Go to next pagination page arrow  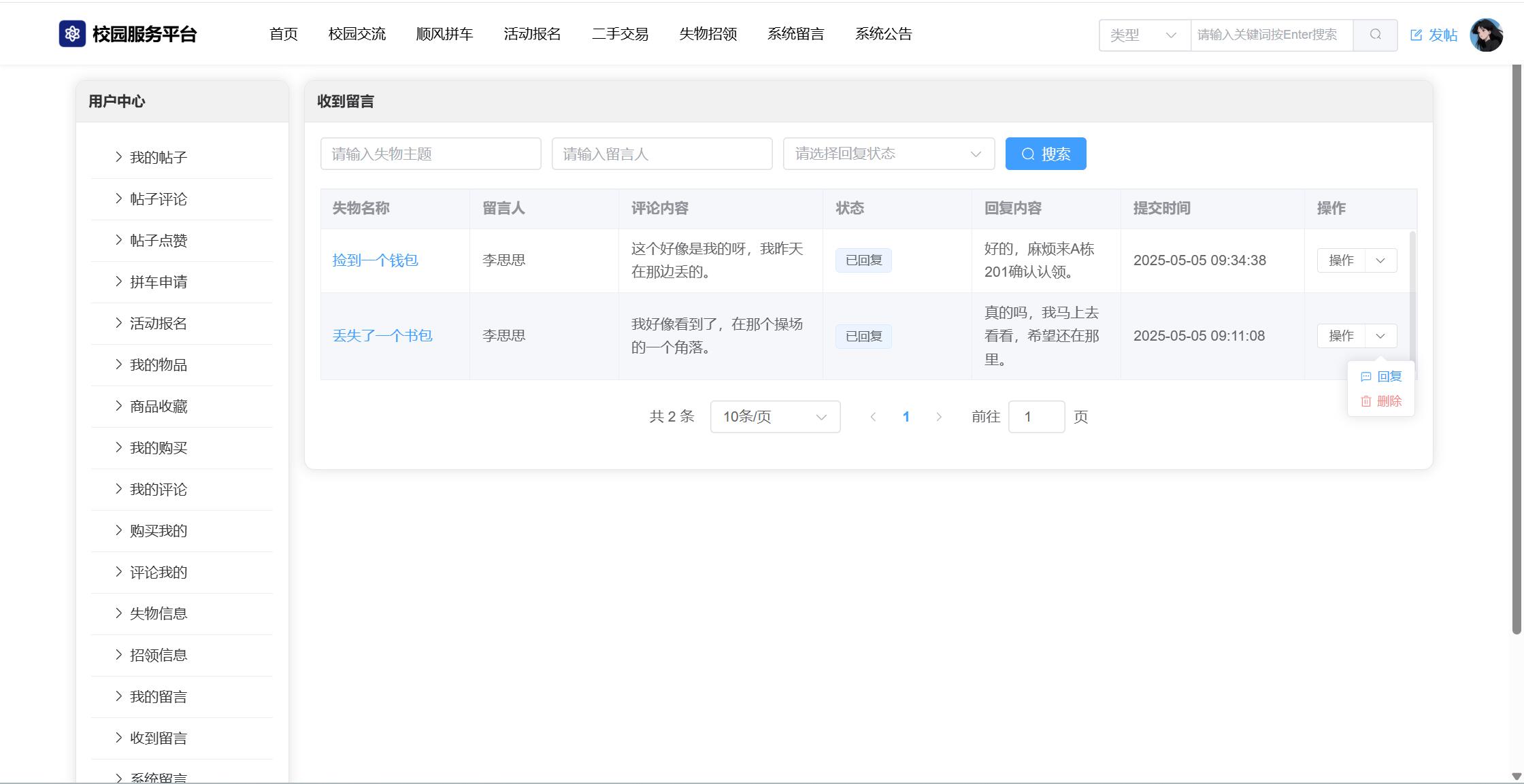coord(939,417)
